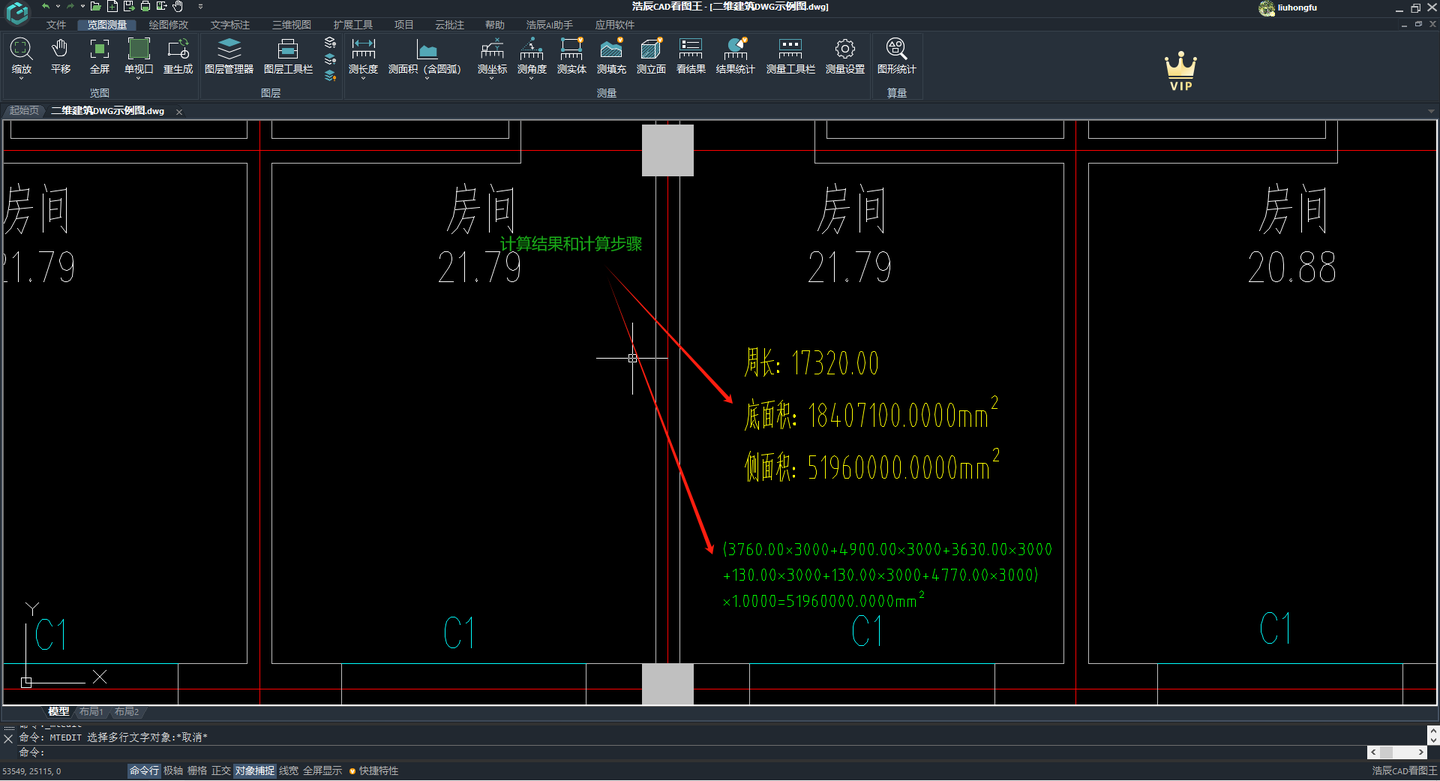Close the command line panel
Screen dimensions: 1440x781
point(8,738)
